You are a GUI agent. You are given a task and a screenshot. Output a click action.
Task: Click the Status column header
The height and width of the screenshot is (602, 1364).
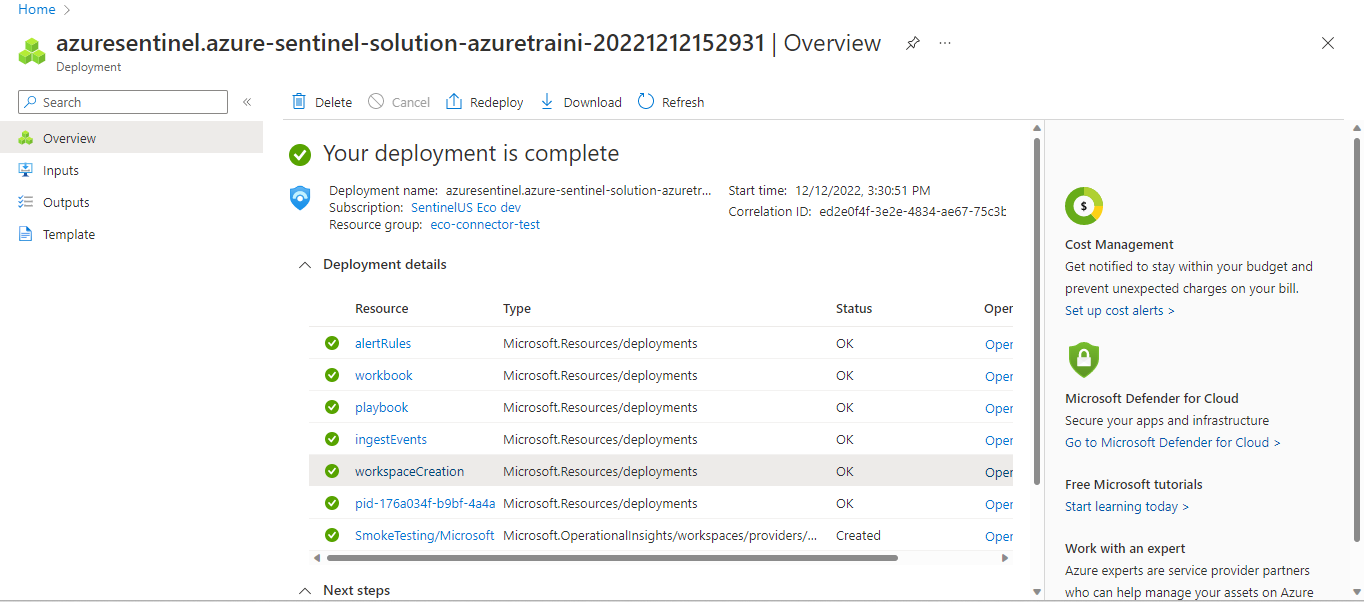pyautogui.click(x=854, y=309)
